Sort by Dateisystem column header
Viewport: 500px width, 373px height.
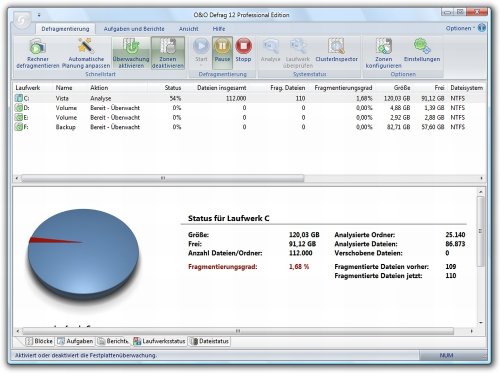466,88
